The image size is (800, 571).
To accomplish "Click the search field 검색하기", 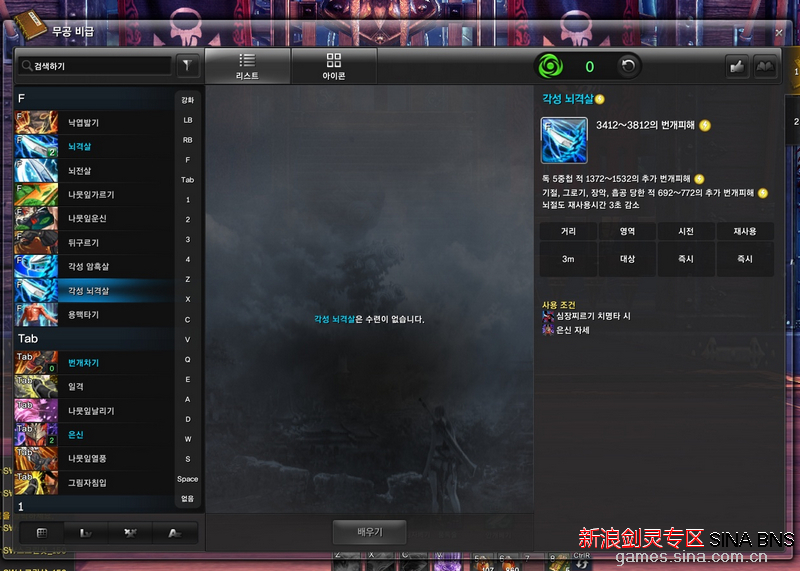I will pos(95,66).
